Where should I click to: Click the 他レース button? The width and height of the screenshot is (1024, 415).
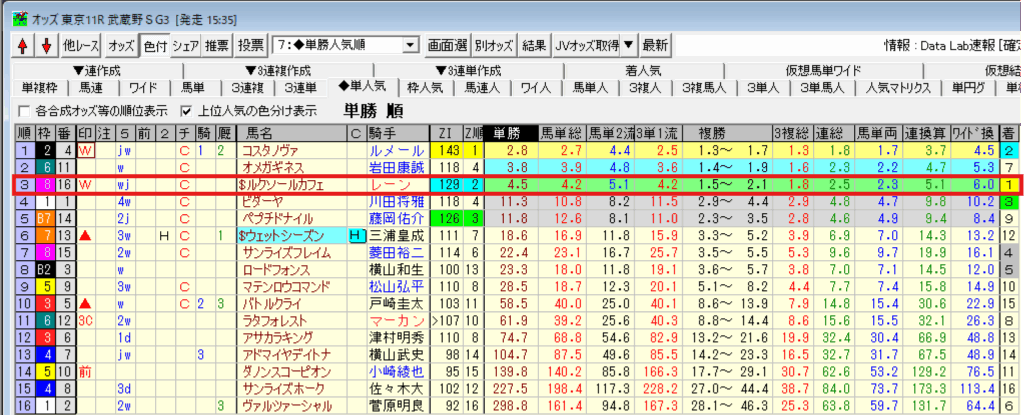tap(81, 46)
